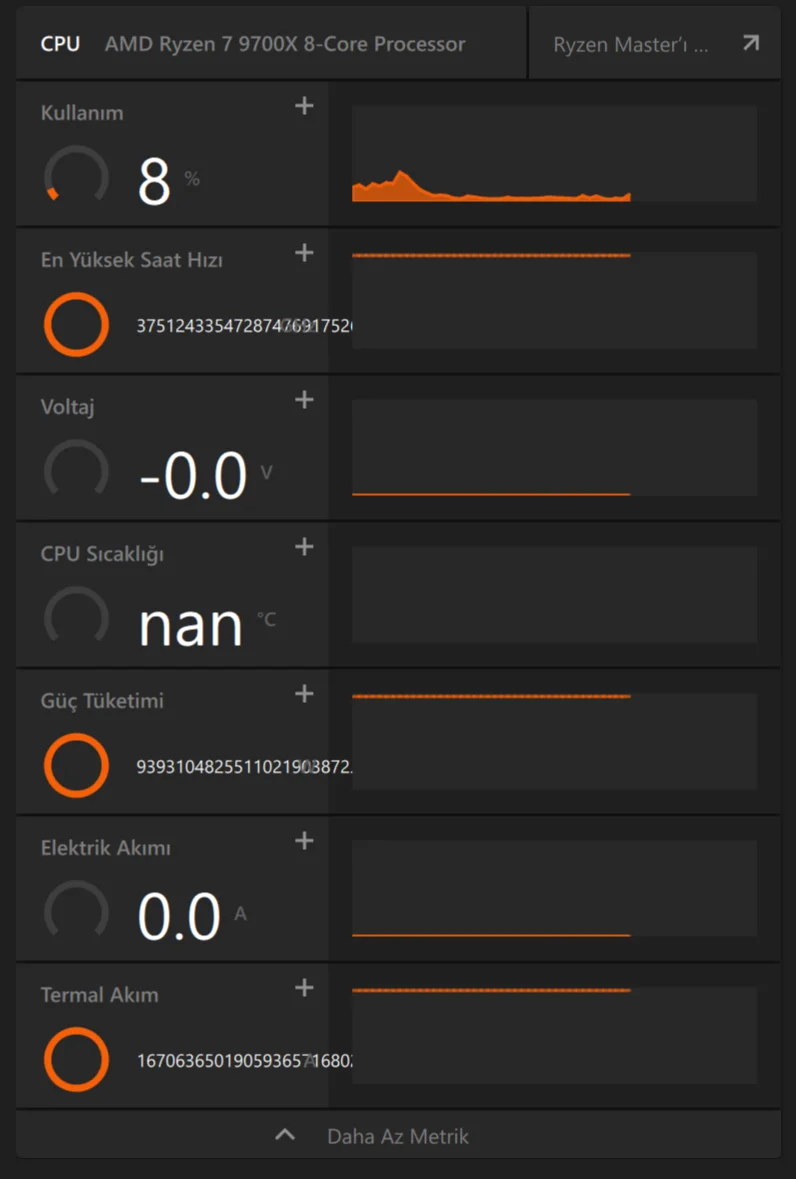
Task: Click the plus icon for Elektrik Akımı
Action: (305, 841)
